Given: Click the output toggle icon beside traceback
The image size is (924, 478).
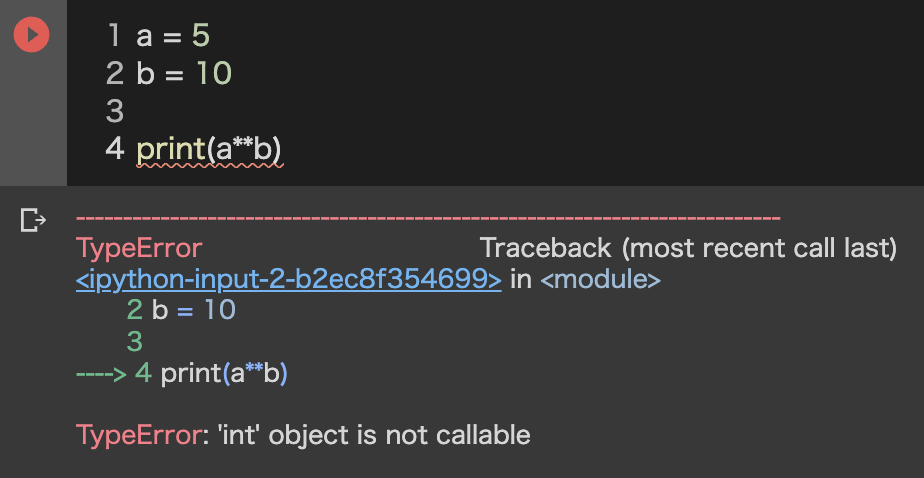Looking at the screenshot, I should click(33, 220).
